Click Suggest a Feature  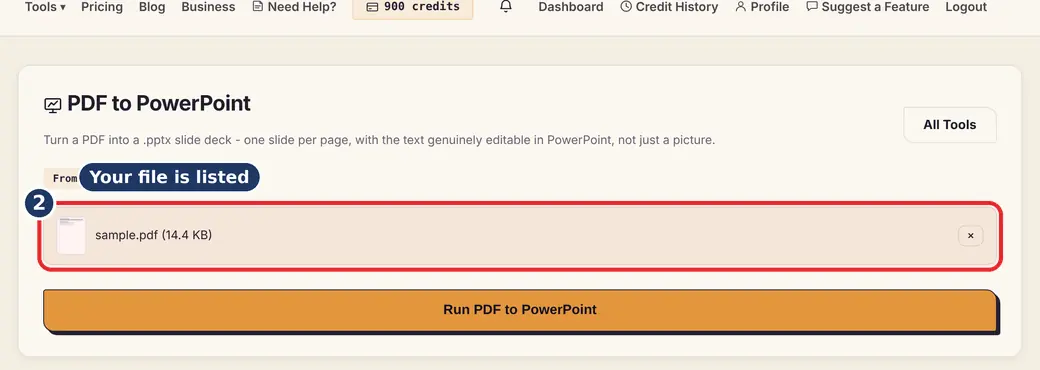[x=868, y=7]
